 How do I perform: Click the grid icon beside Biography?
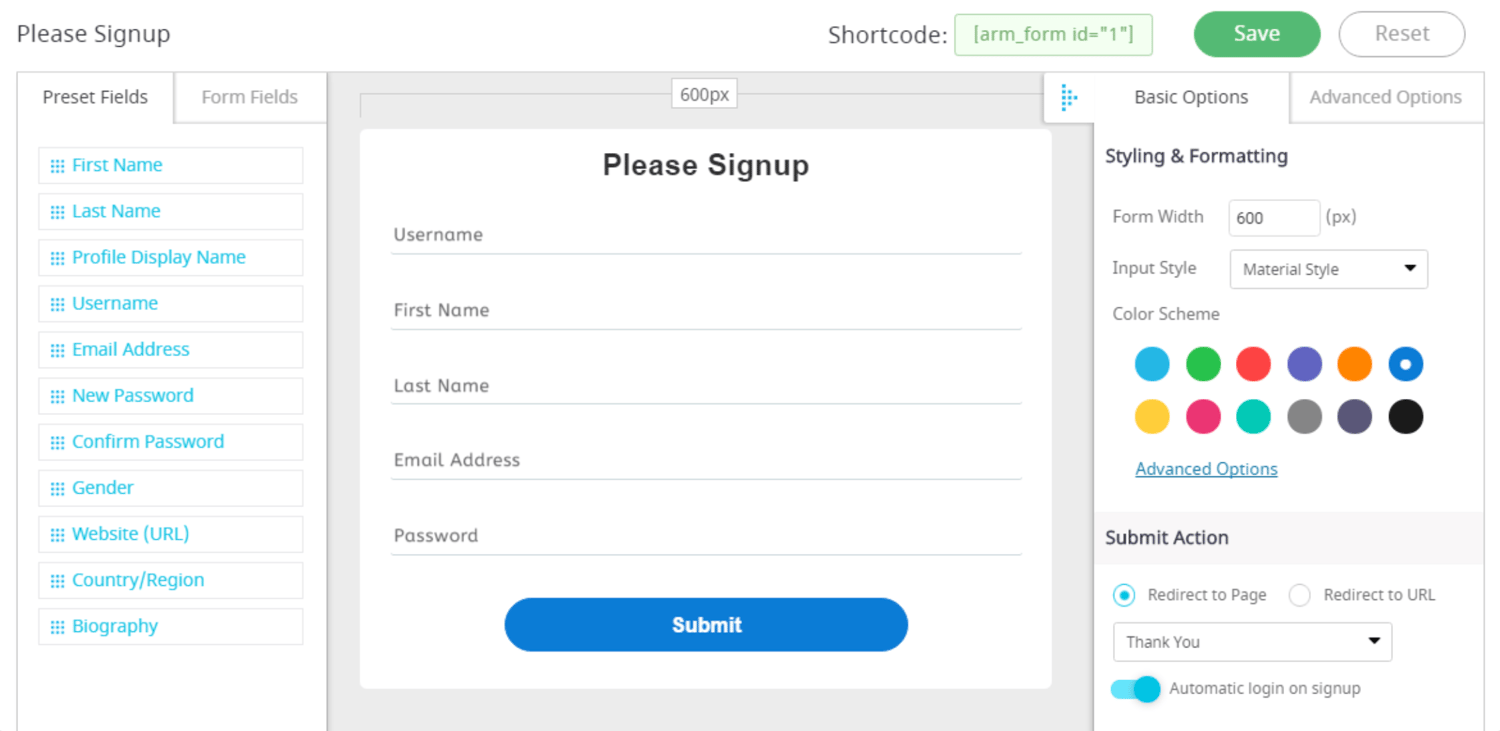(57, 627)
